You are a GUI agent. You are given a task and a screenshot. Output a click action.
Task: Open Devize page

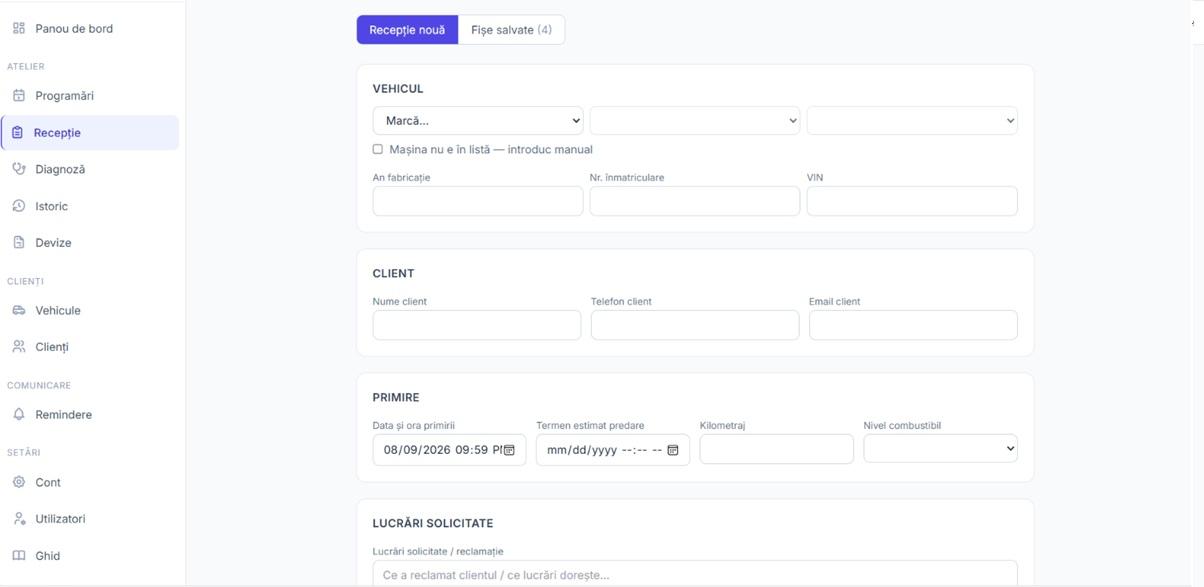pyautogui.click(x=90, y=242)
